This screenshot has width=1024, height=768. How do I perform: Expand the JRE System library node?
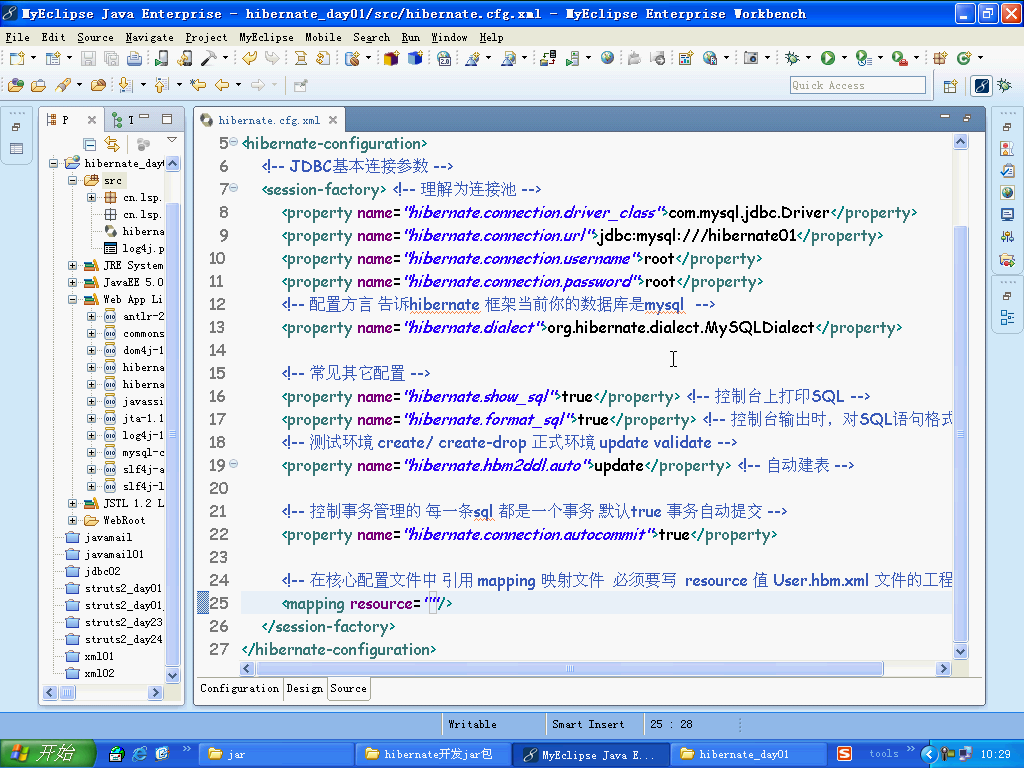(72, 265)
